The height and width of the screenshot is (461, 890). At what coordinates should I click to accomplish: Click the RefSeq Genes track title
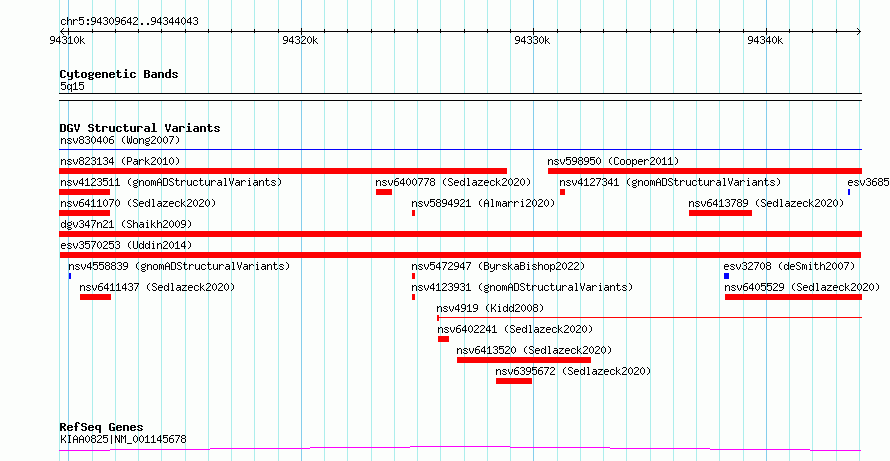pos(101,427)
